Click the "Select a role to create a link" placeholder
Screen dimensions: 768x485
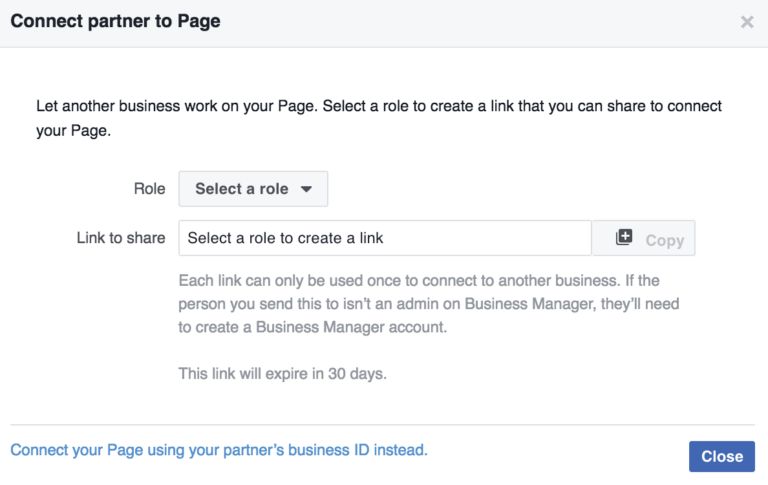click(286, 238)
